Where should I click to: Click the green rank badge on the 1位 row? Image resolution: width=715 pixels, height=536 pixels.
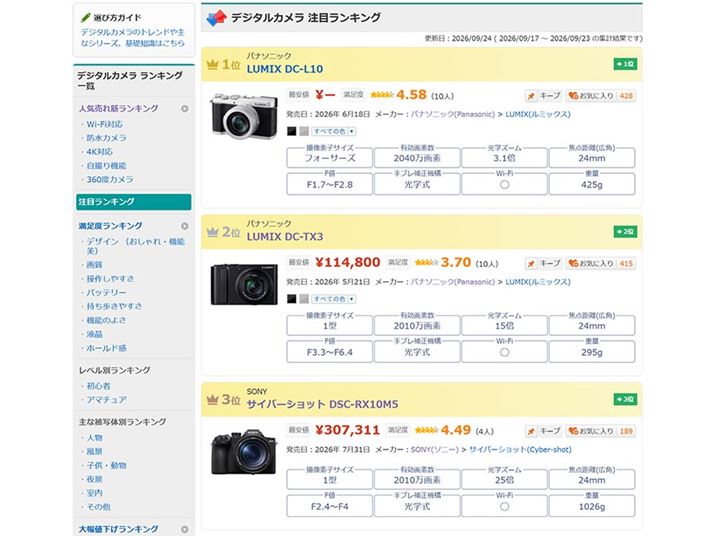pyautogui.click(x=625, y=64)
